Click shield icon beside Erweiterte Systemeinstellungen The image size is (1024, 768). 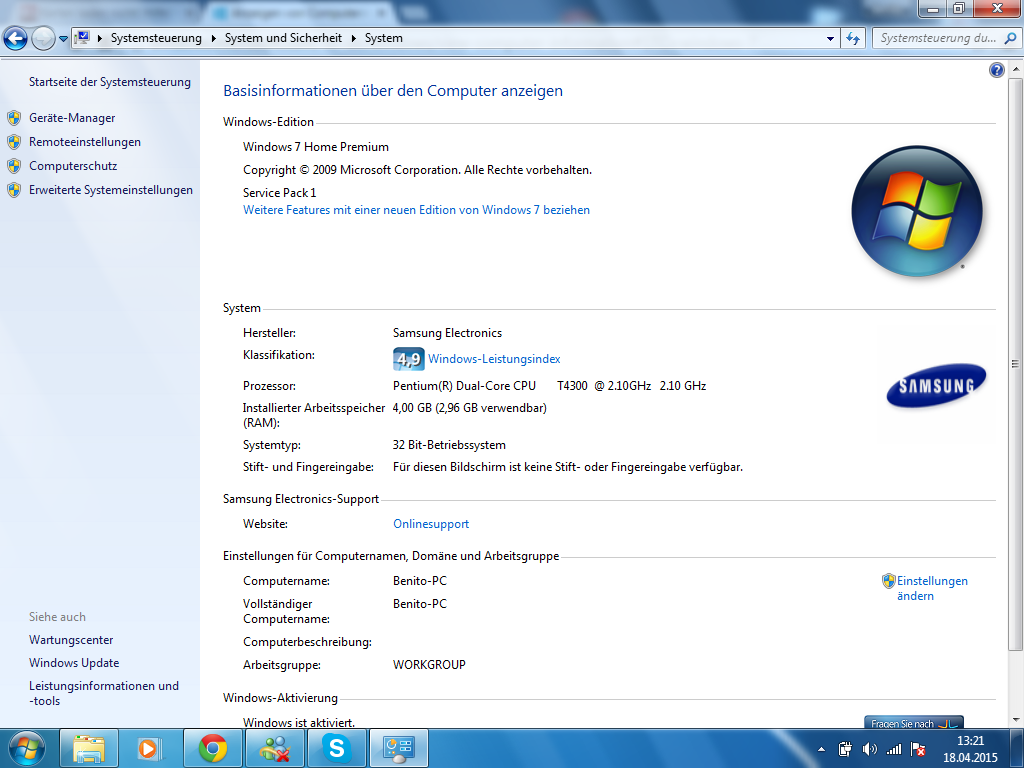[14, 190]
